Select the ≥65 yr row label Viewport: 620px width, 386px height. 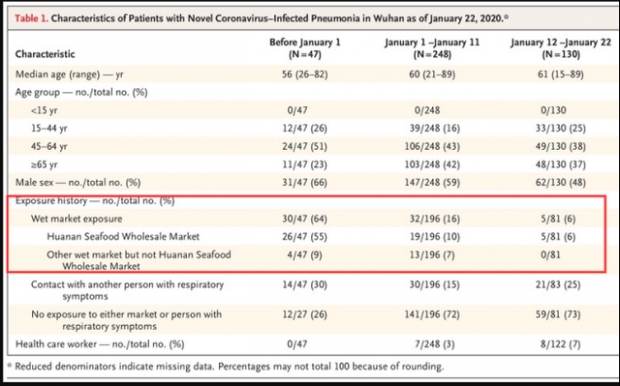pos(44,165)
